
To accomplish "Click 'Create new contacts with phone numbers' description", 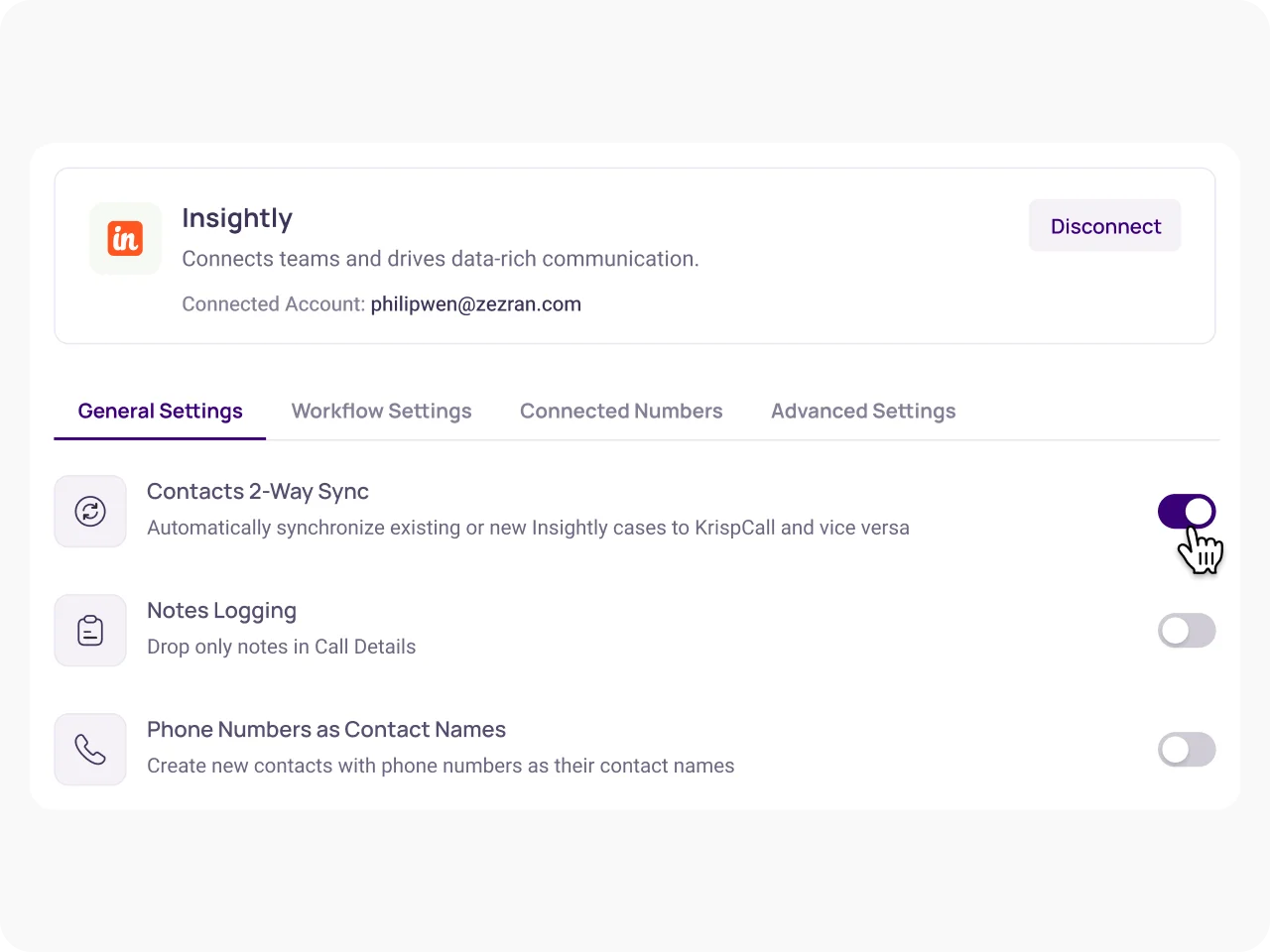I will pyautogui.click(x=441, y=766).
